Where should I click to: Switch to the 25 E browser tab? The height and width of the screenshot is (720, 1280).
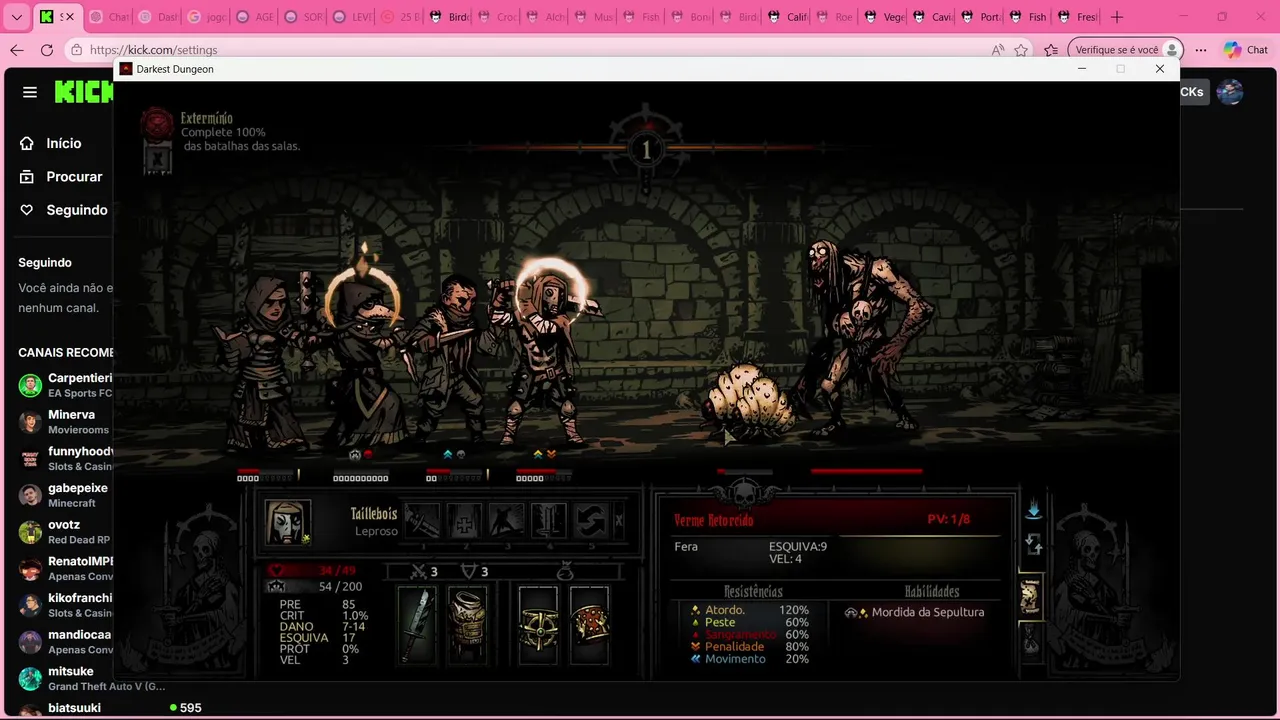pos(402,17)
